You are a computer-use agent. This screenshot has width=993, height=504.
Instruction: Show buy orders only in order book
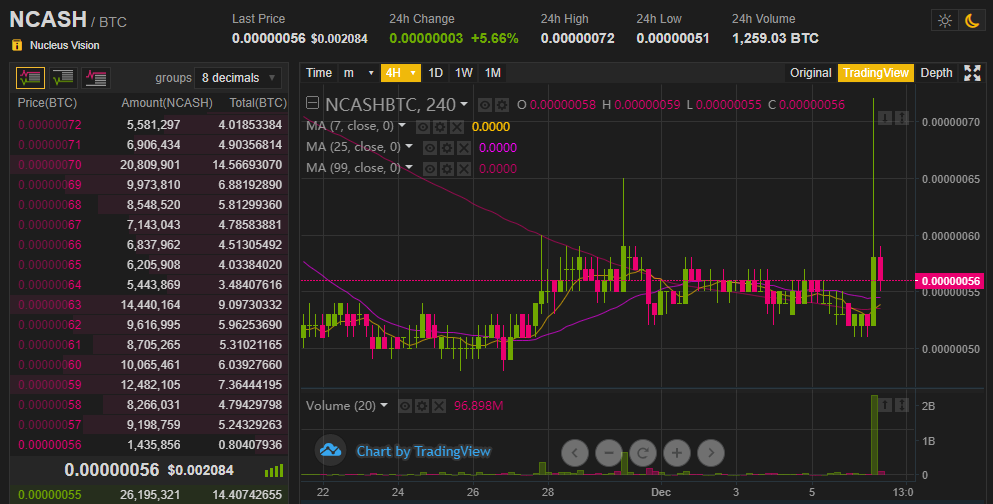point(63,77)
